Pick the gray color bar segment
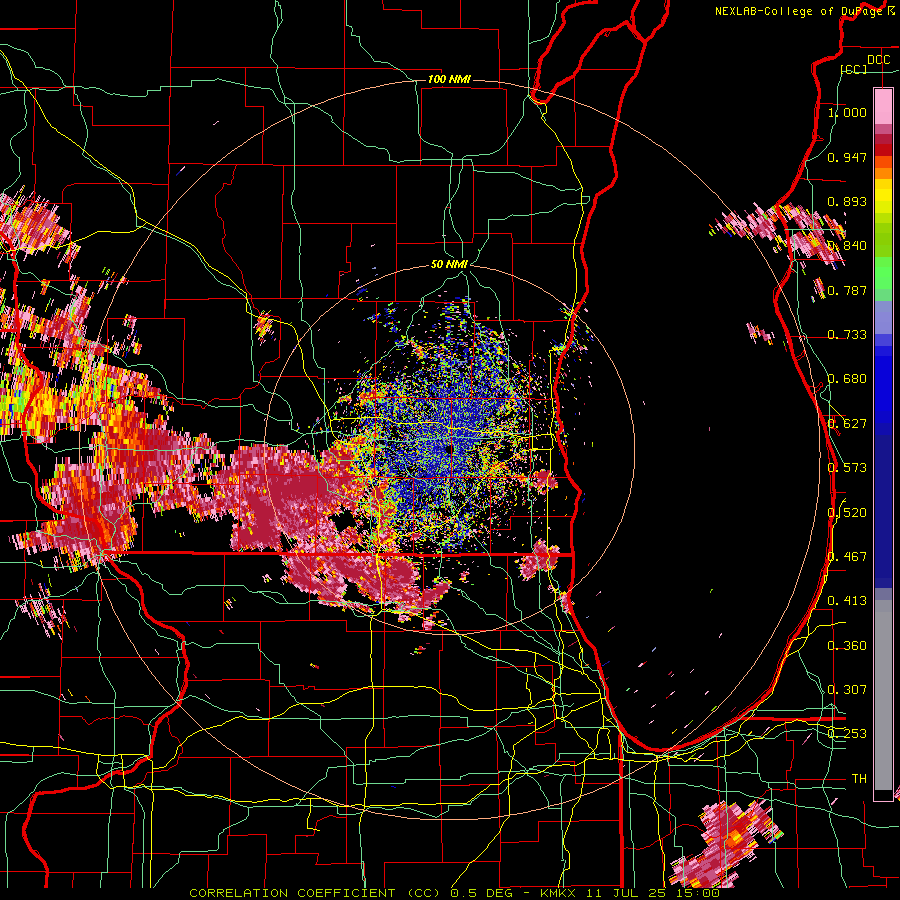900x900 pixels. pyautogui.click(x=883, y=695)
